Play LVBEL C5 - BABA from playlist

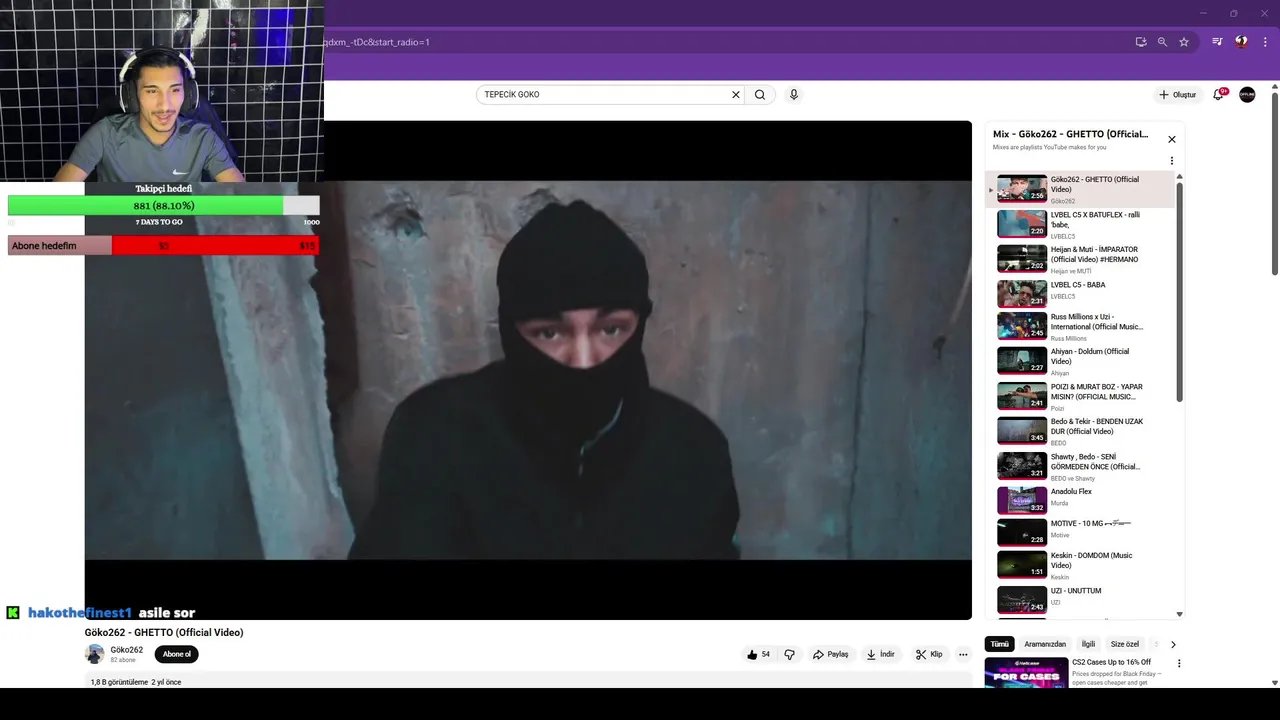point(1080,294)
